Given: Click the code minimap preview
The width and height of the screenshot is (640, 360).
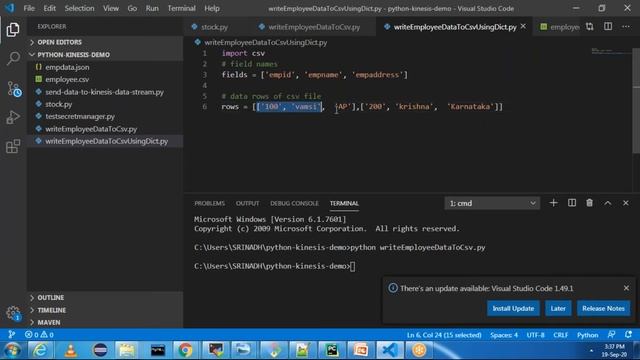Looking at the screenshot, I should click(611, 51).
